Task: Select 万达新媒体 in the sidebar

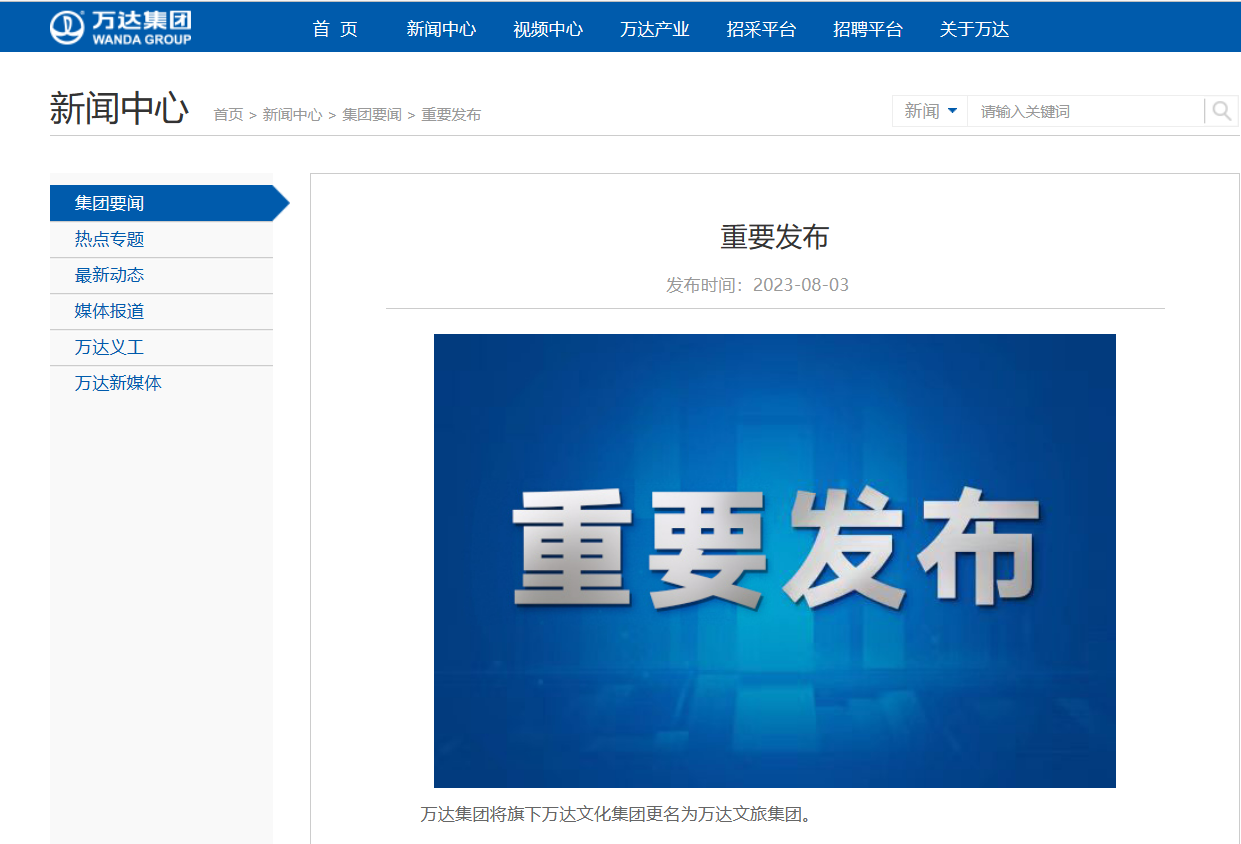Action: click(x=161, y=383)
